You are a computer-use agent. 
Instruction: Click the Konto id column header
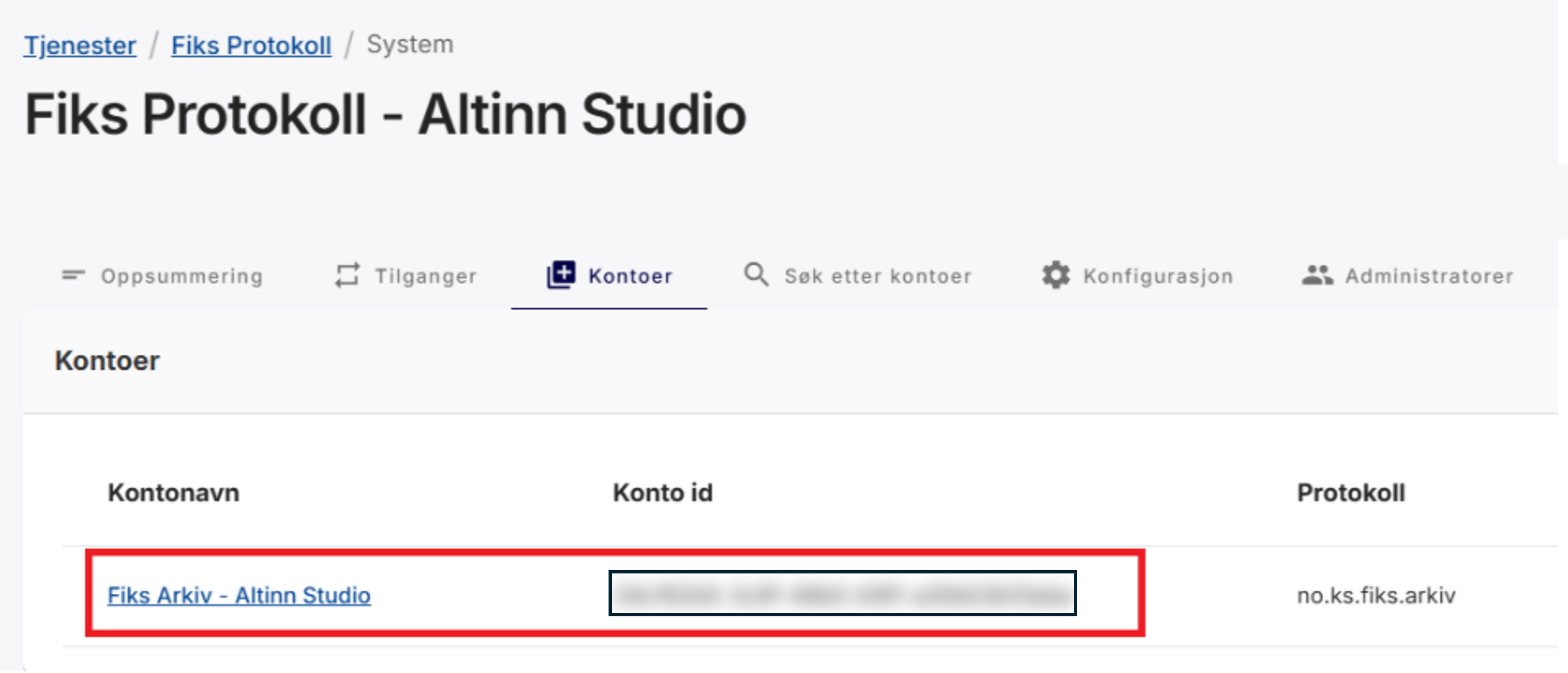point(662,492)
